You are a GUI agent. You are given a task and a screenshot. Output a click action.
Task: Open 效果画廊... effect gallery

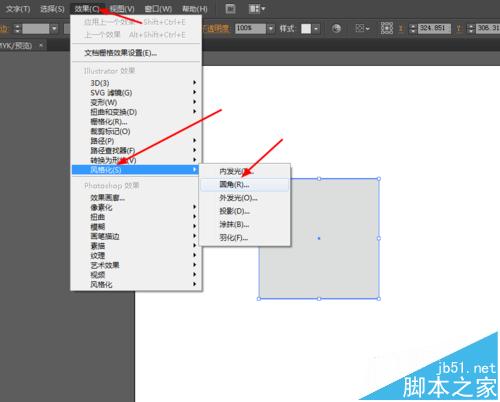(x=136, y=198)
